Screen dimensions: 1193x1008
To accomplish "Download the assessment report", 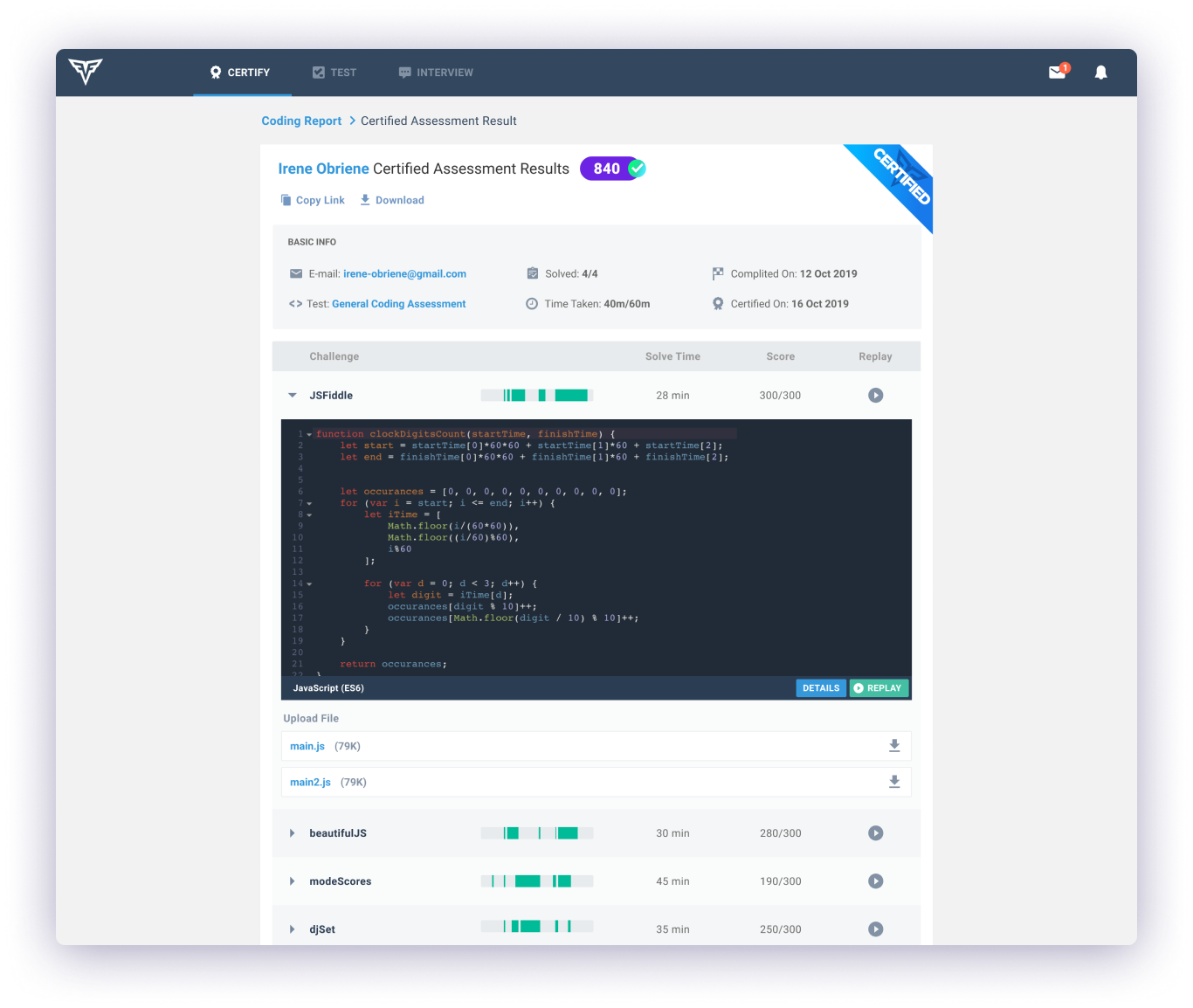I will pos(392,200).
